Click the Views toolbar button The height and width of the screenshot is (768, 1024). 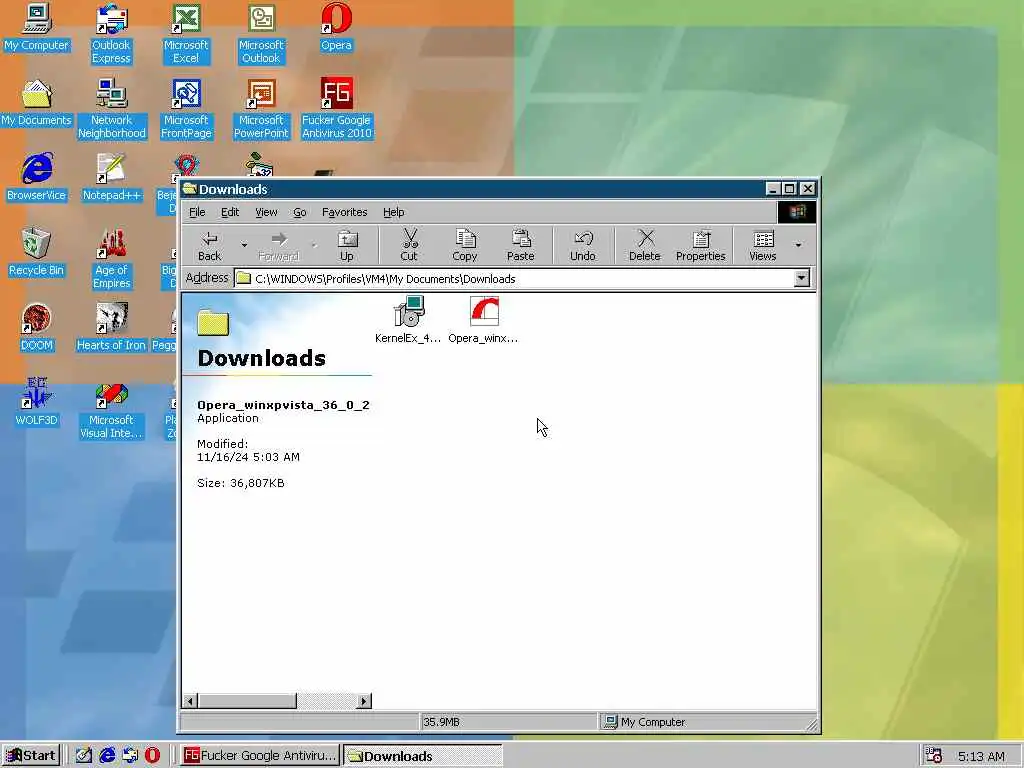click(762, 246)
